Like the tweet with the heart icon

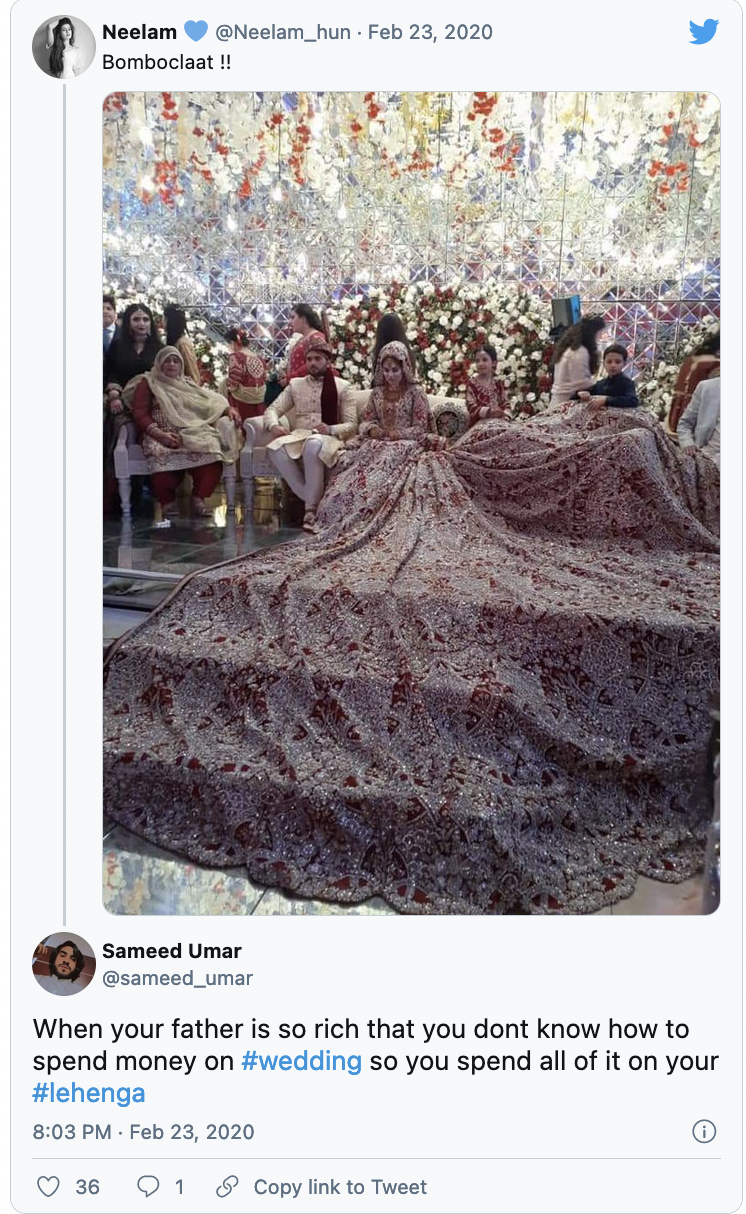(x=48, y=1187)
